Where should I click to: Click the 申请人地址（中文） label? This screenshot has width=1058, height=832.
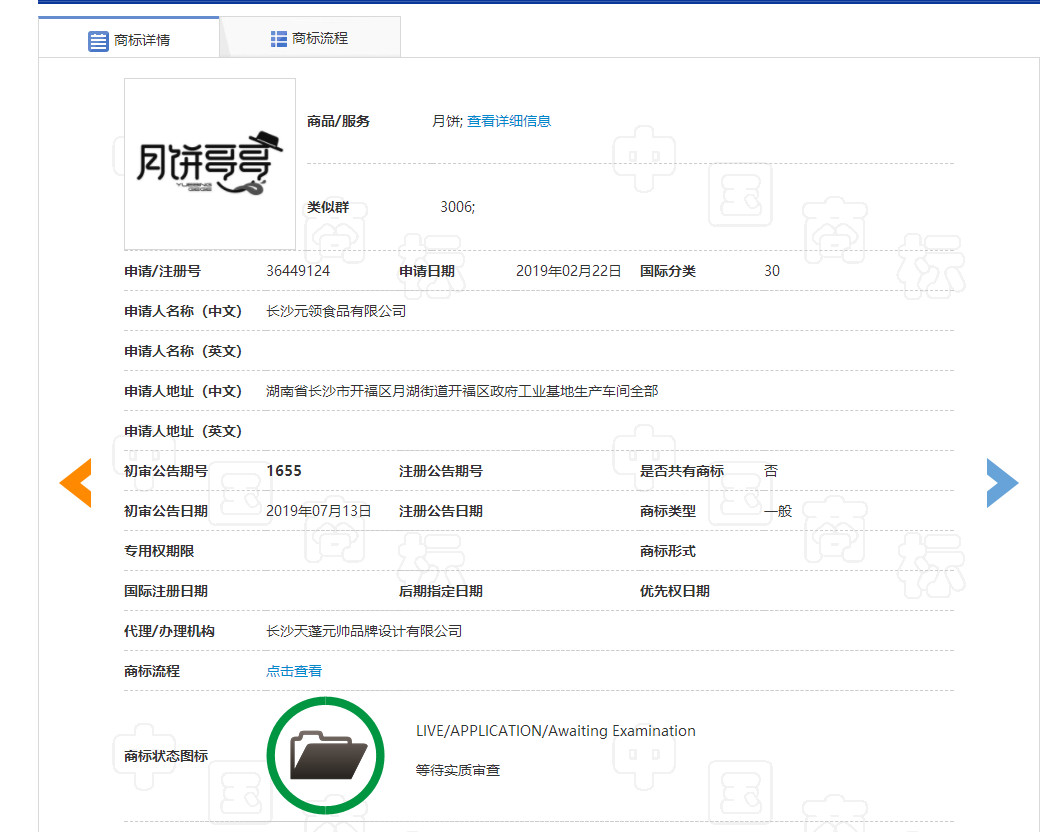click(x=183, y=391)
